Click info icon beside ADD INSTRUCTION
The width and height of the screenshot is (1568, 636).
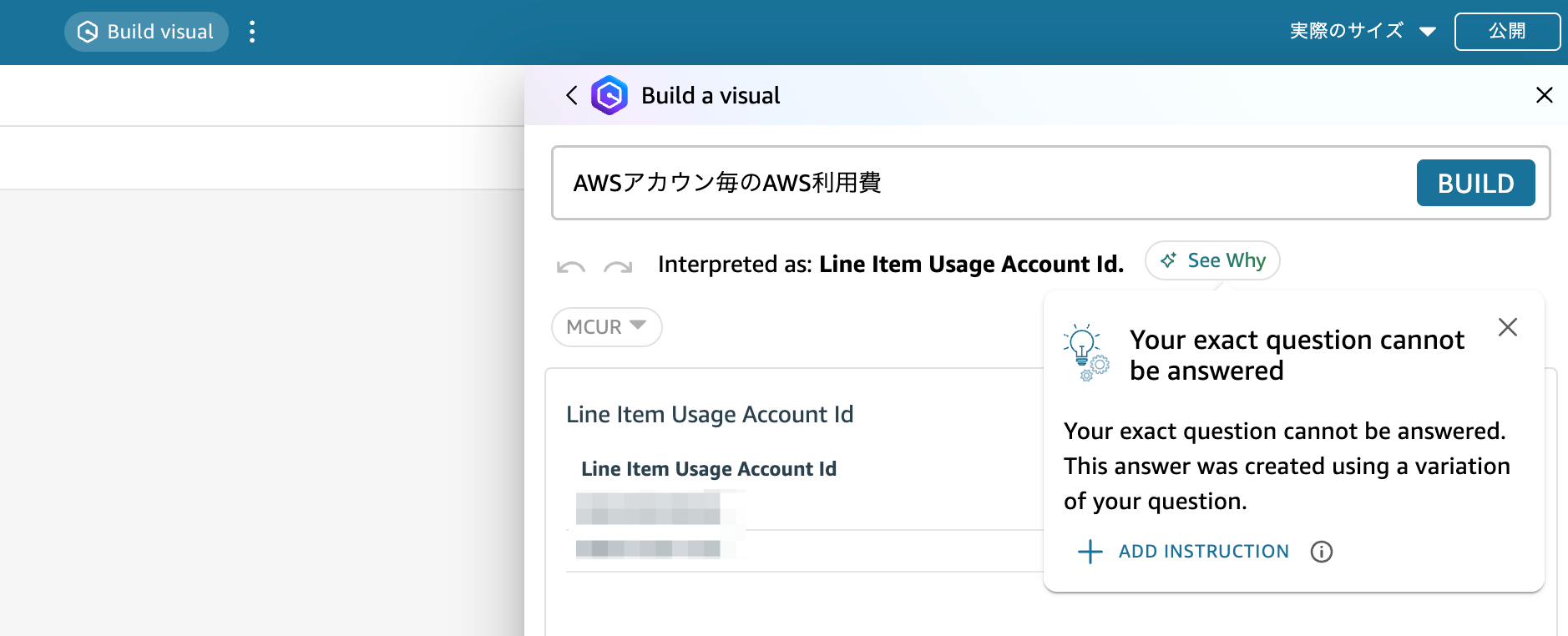click(x=1322, y=552)
